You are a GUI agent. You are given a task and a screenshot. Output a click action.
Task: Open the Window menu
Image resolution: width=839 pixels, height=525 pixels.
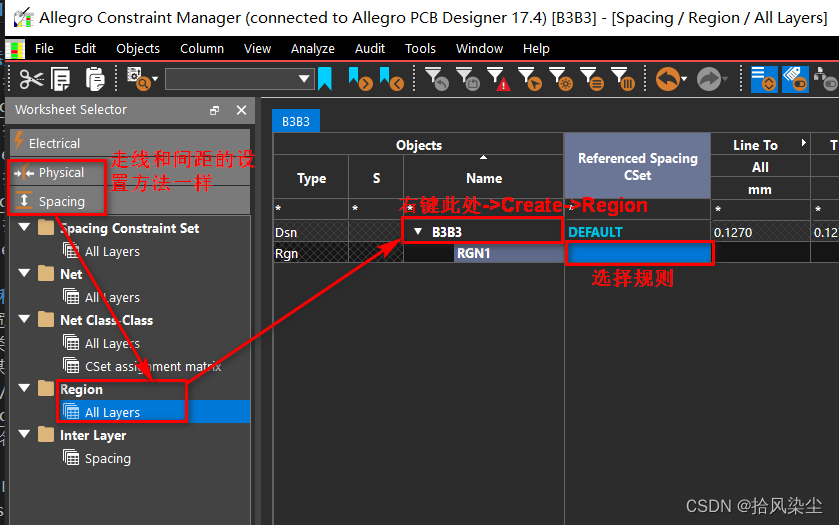click(x=479, y=49)
